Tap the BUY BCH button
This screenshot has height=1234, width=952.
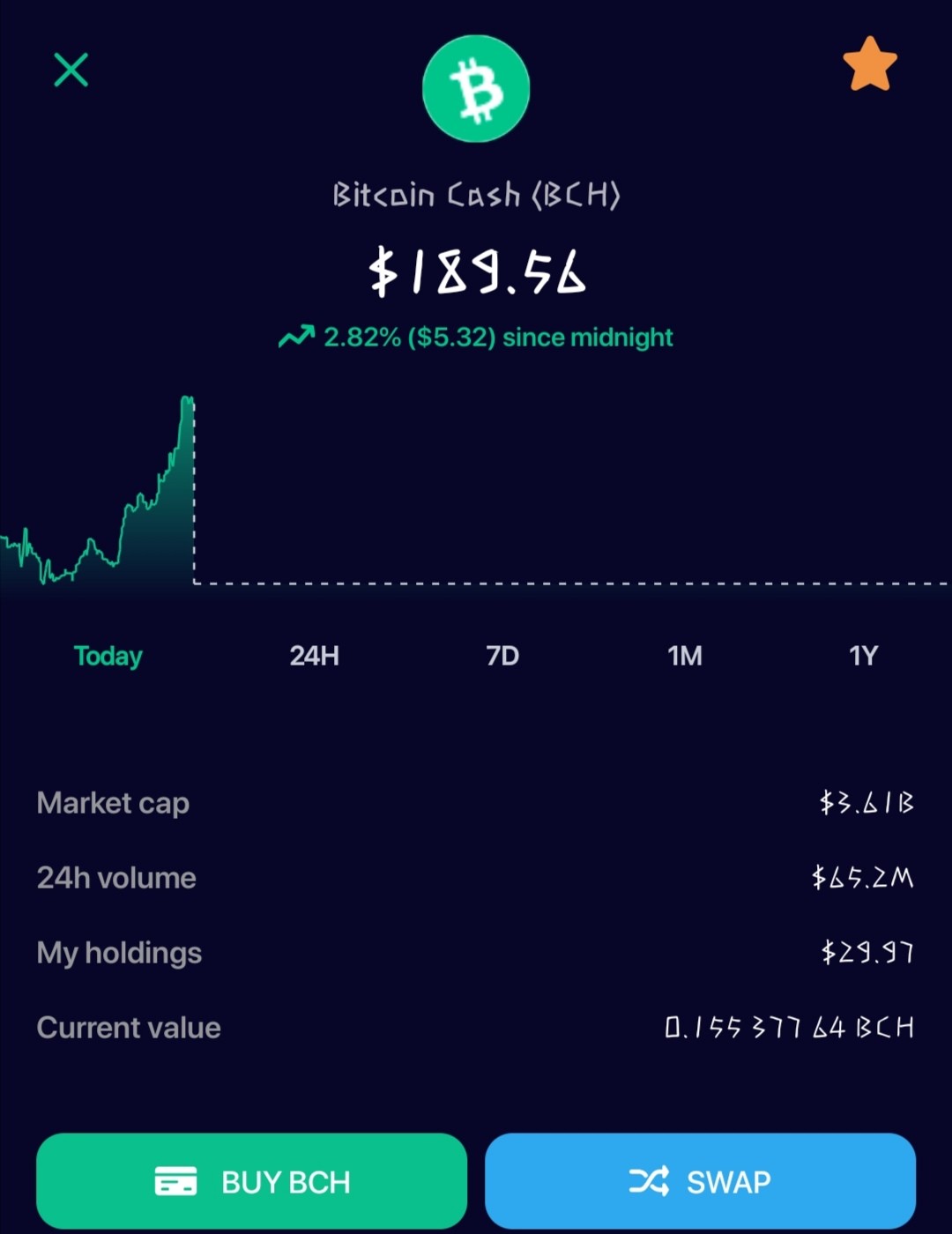pos(251,1181)
